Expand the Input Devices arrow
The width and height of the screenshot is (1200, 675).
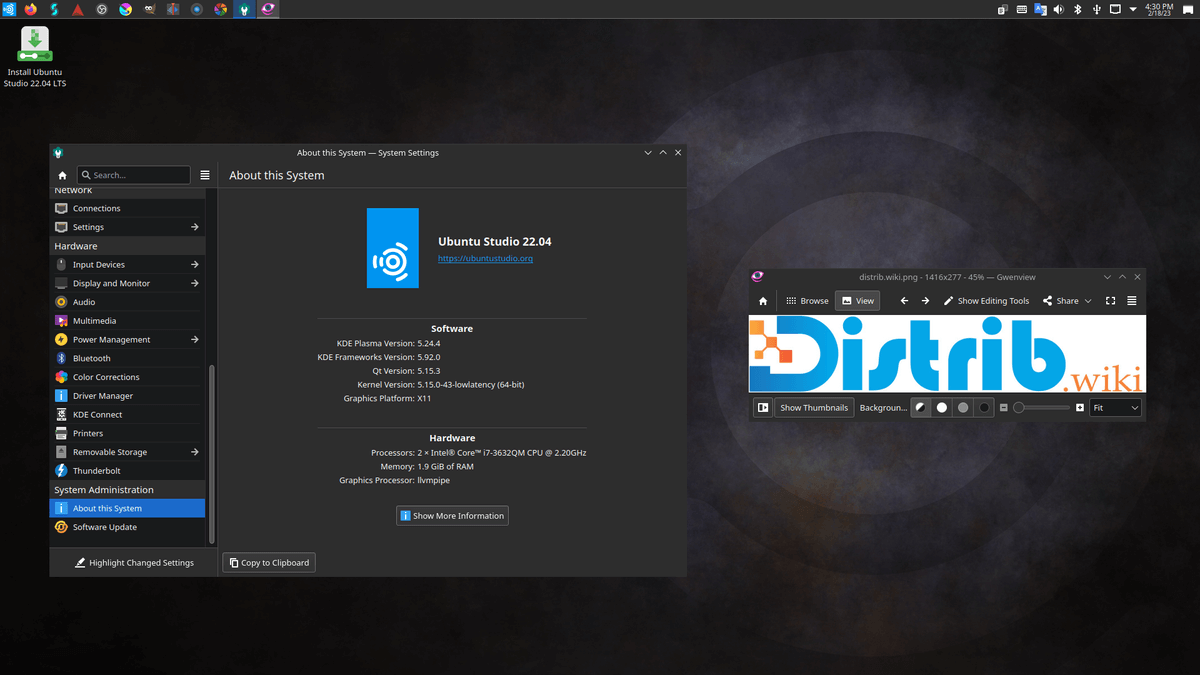195,265
